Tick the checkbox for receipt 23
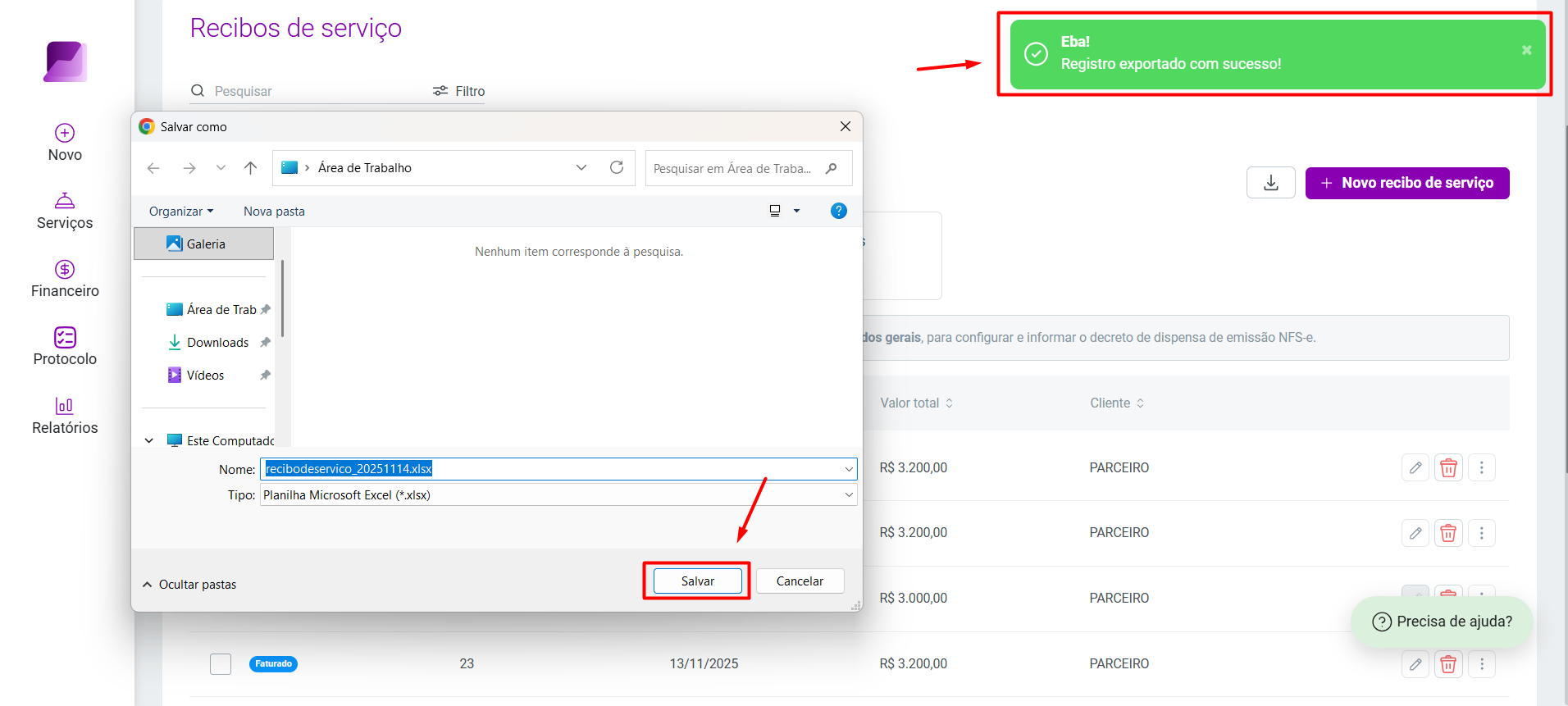Screen dimensions: 1568x706 click(x=221, y=663)
